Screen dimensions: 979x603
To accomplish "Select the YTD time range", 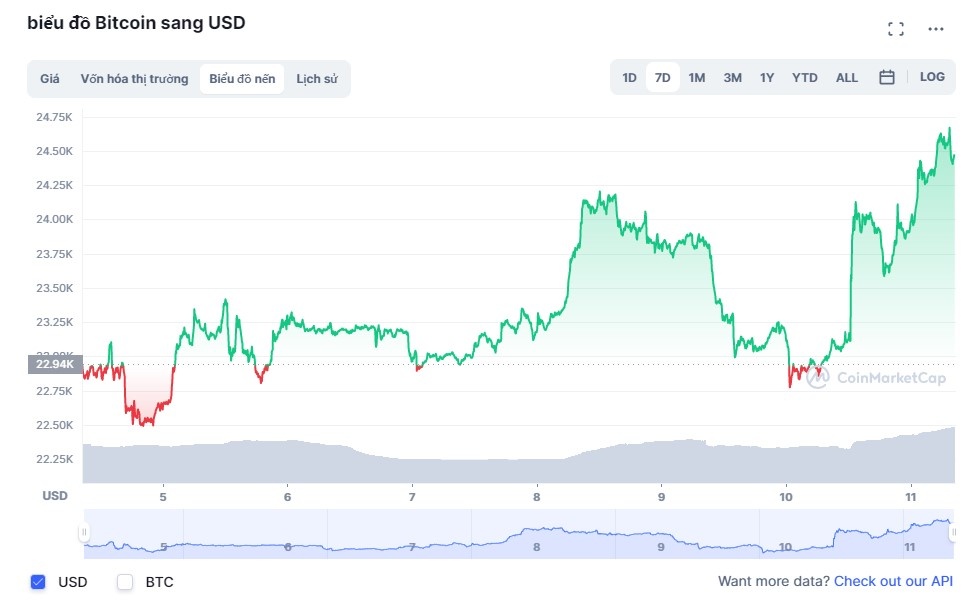I will pyautogui.click(x=804, y=76).
